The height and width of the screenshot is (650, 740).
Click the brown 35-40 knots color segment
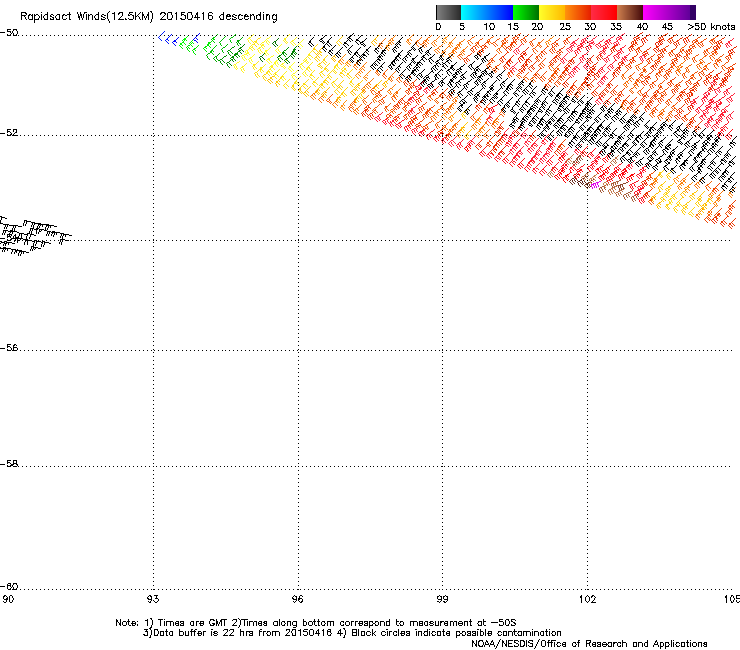630,12
